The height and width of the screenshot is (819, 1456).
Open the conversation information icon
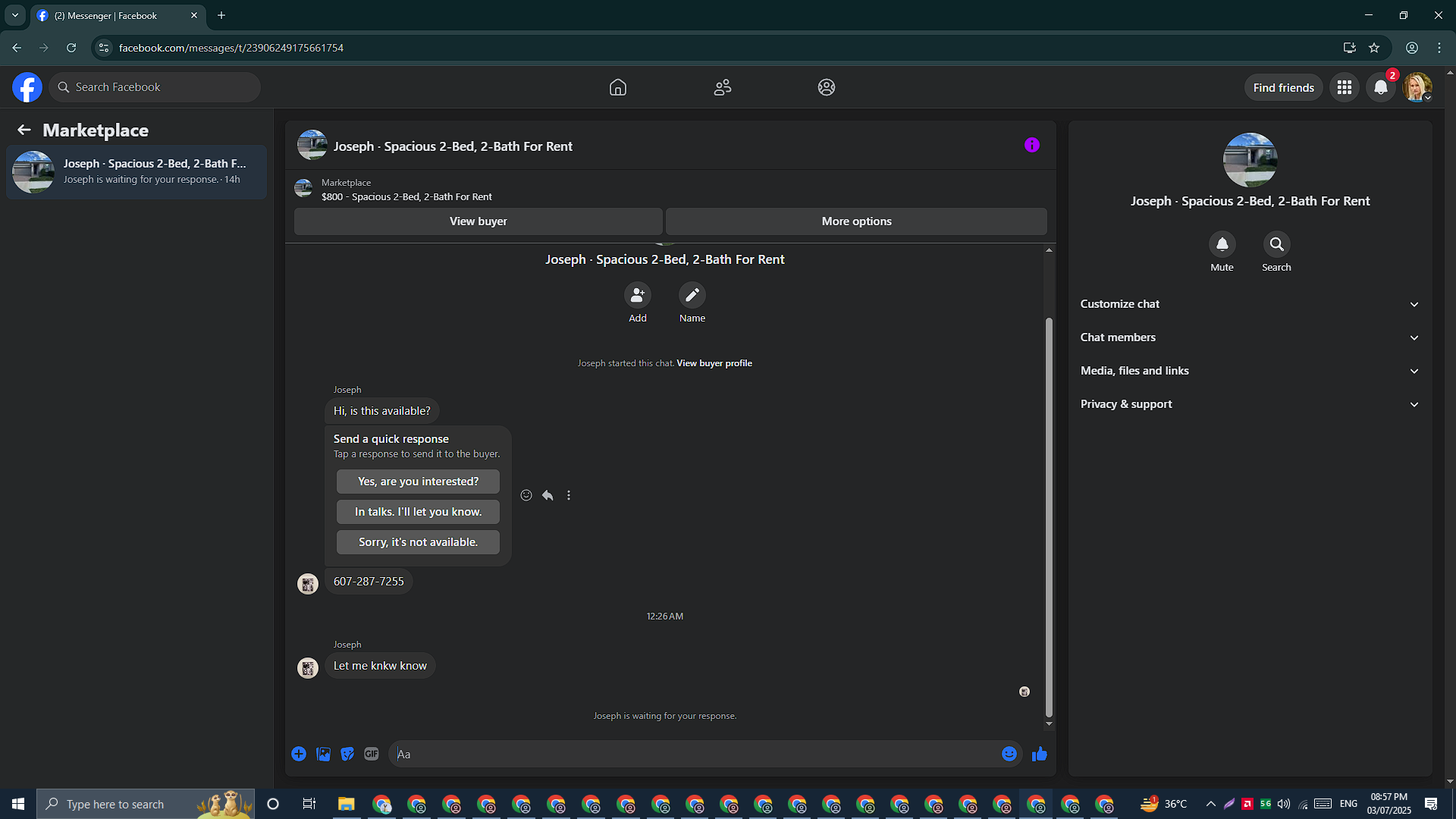click(1031, 145)
